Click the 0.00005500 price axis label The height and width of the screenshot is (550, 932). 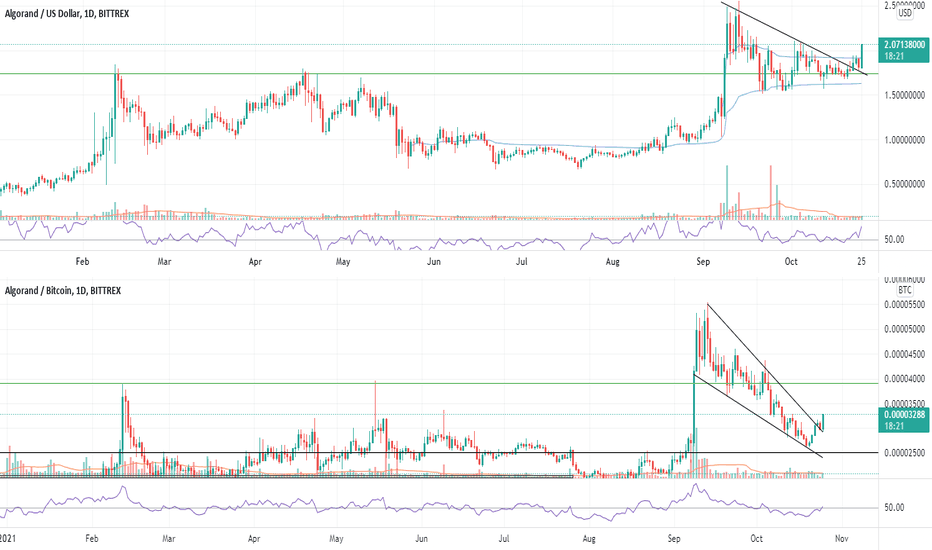click(905, 304)
